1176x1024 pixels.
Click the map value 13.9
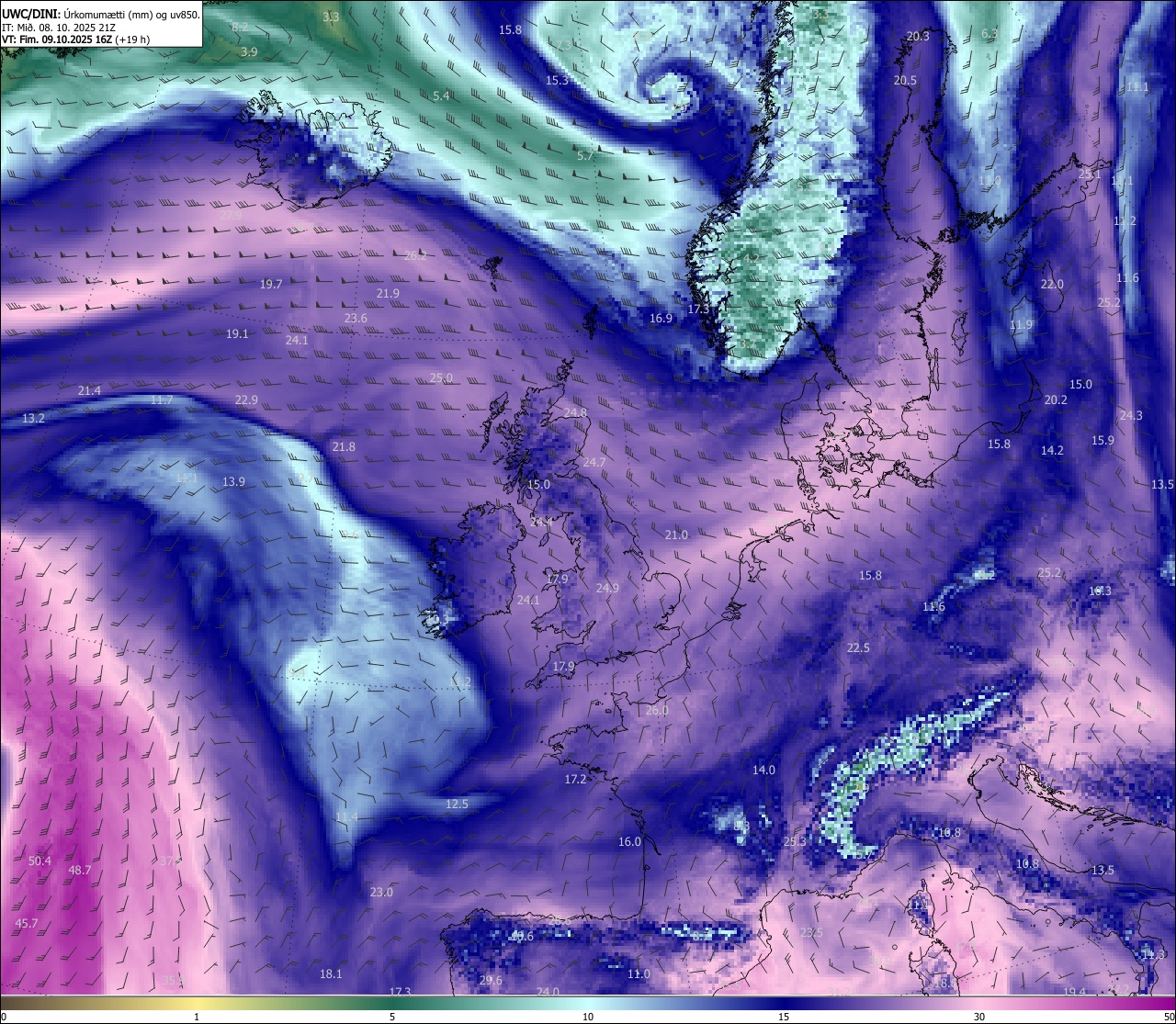233,482
